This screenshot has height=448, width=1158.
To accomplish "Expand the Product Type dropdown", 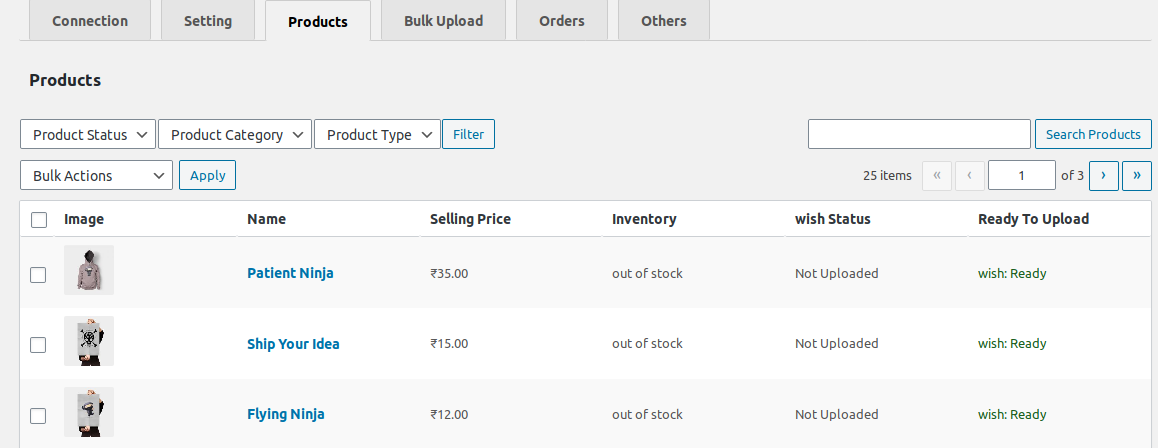I will tap(377, 135).
